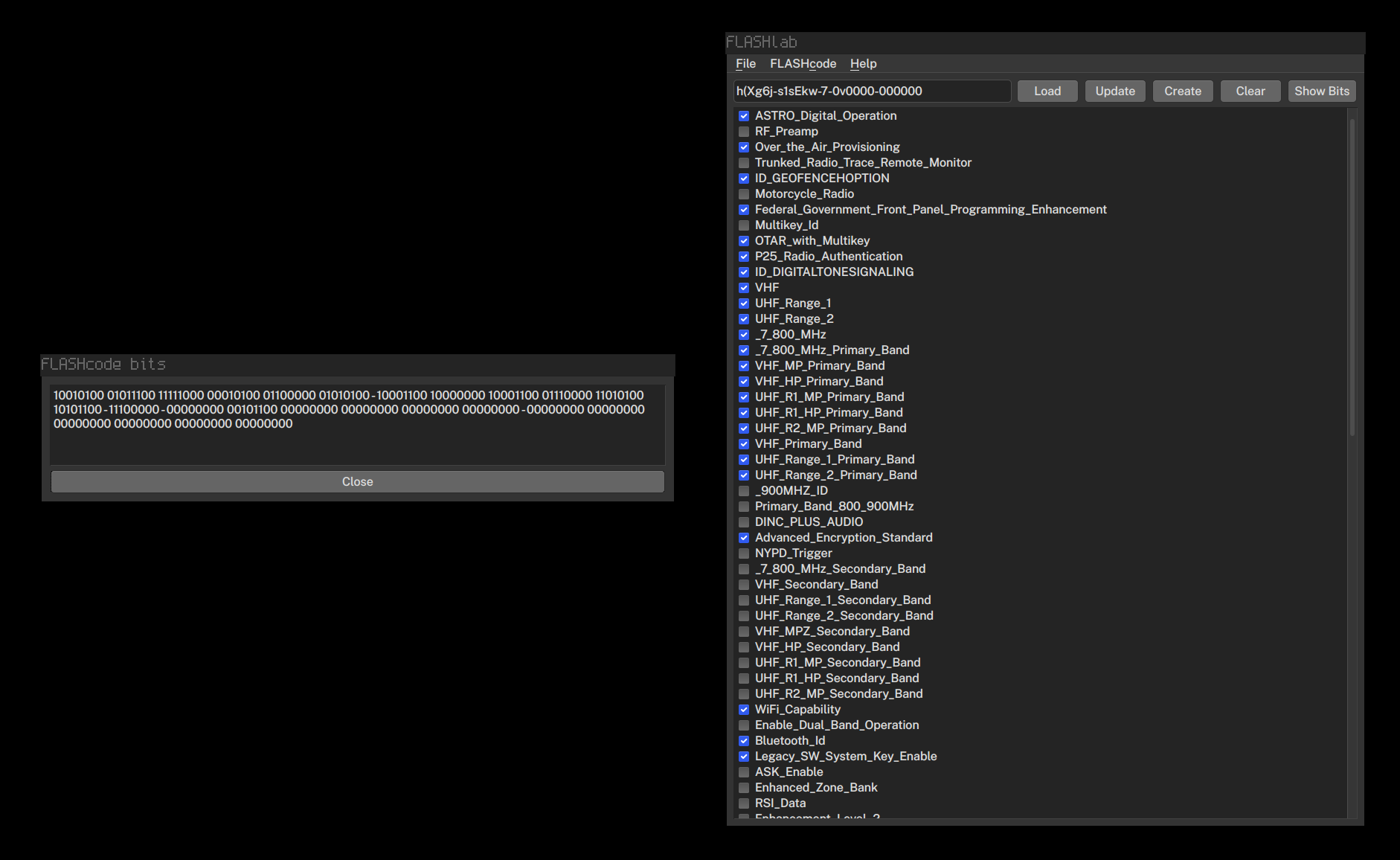1400x860 pixels.
Task: Click the Update button
Action: pyautogui.click(x=1114, y=91)
